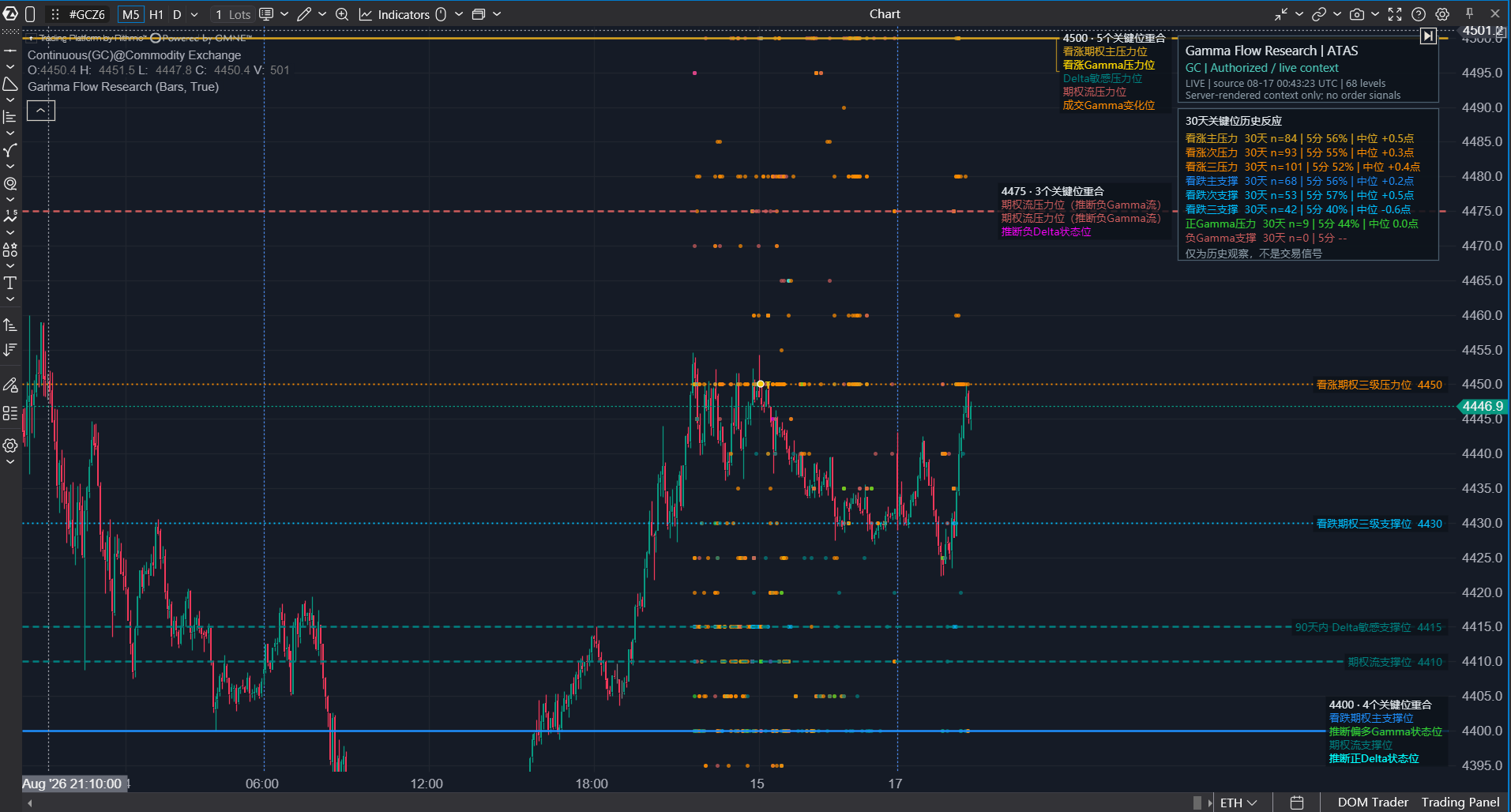Image resolution: width=1511 pixels, height=812 pixels.
Task: Expand the templates dropdown arrow
Action: 497,14
